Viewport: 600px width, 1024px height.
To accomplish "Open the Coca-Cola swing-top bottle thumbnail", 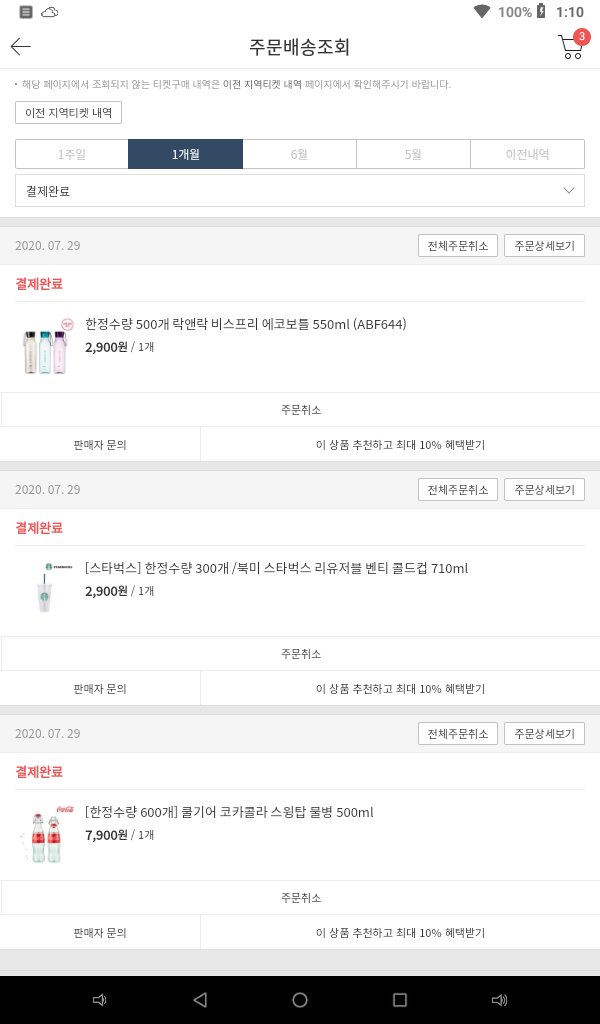I will coord(46,834).
